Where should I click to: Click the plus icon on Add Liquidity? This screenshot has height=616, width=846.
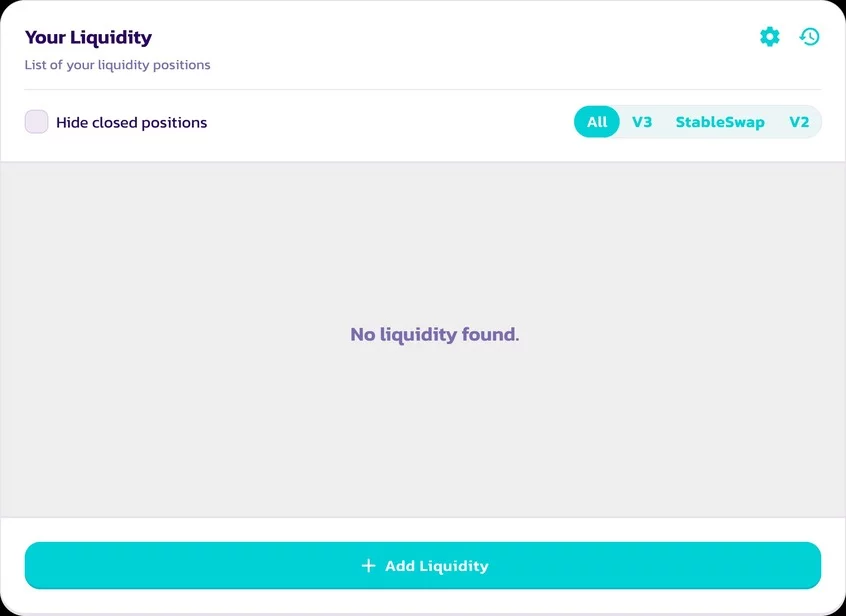click(368, 566)
